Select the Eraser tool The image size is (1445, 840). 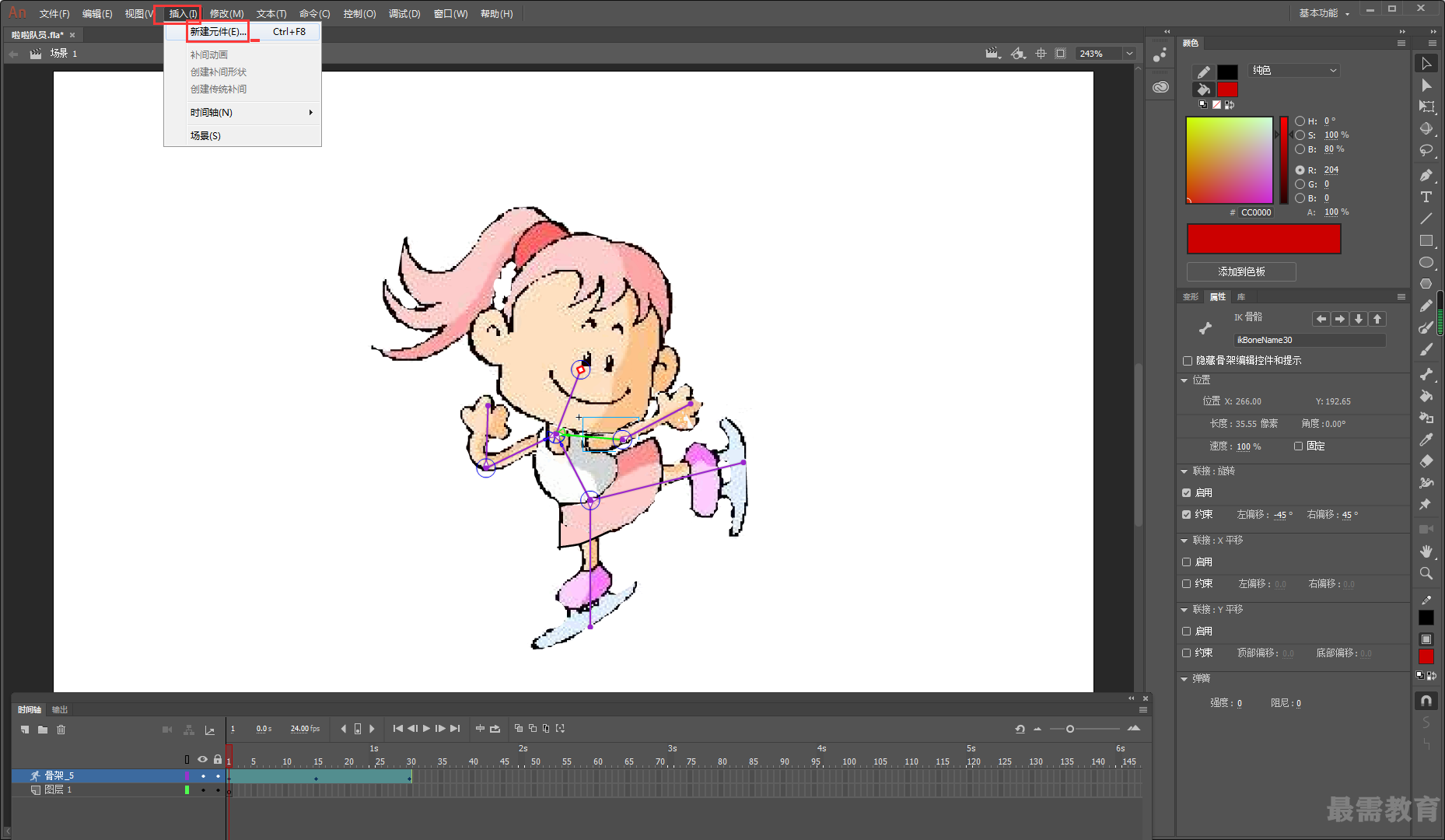click(x=1426, y=461)
